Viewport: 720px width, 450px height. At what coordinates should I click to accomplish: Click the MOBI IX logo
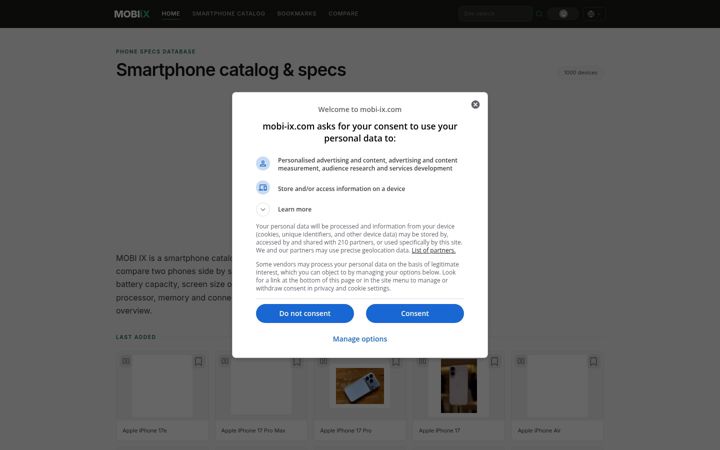point(132,14)
